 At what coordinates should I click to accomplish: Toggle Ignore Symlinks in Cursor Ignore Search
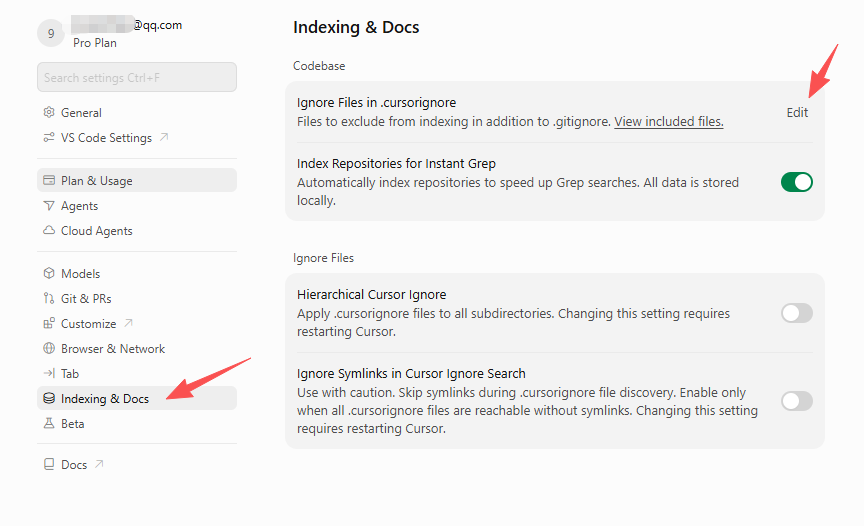pos(796,401)
